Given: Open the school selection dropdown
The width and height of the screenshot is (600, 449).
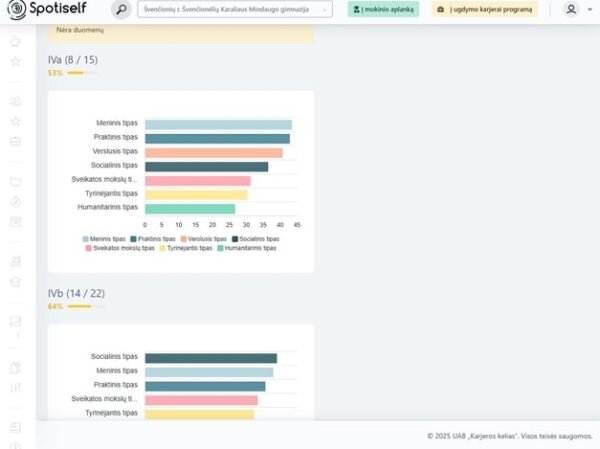Looking at the screenshot, I should click(235, 9).
